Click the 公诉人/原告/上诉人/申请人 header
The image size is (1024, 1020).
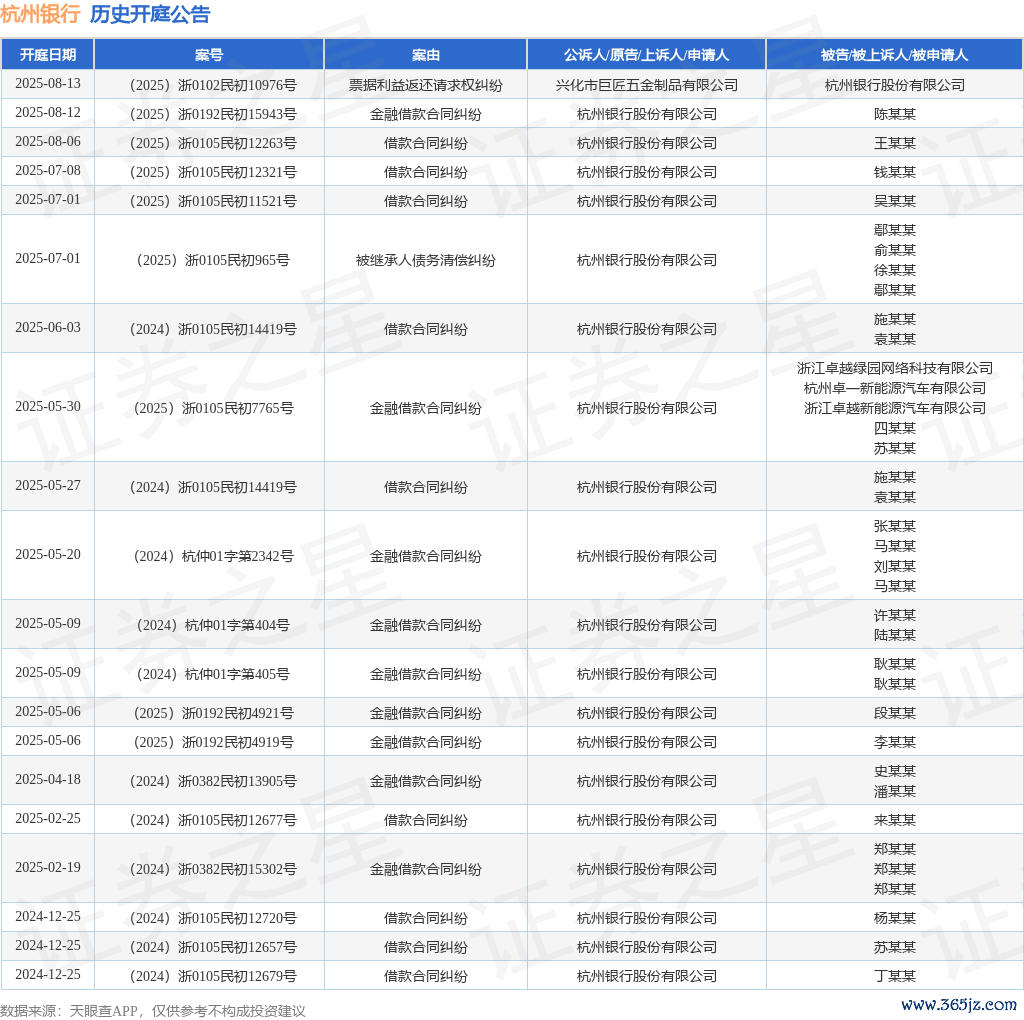(x=646, y=55)
